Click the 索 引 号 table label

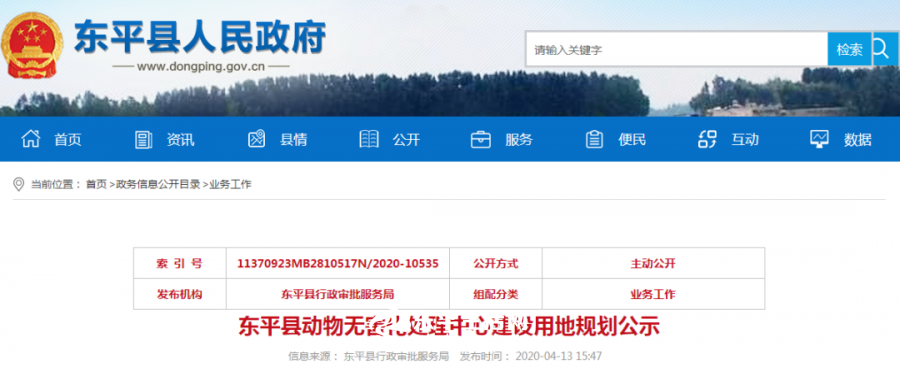(x=179, y=263)
